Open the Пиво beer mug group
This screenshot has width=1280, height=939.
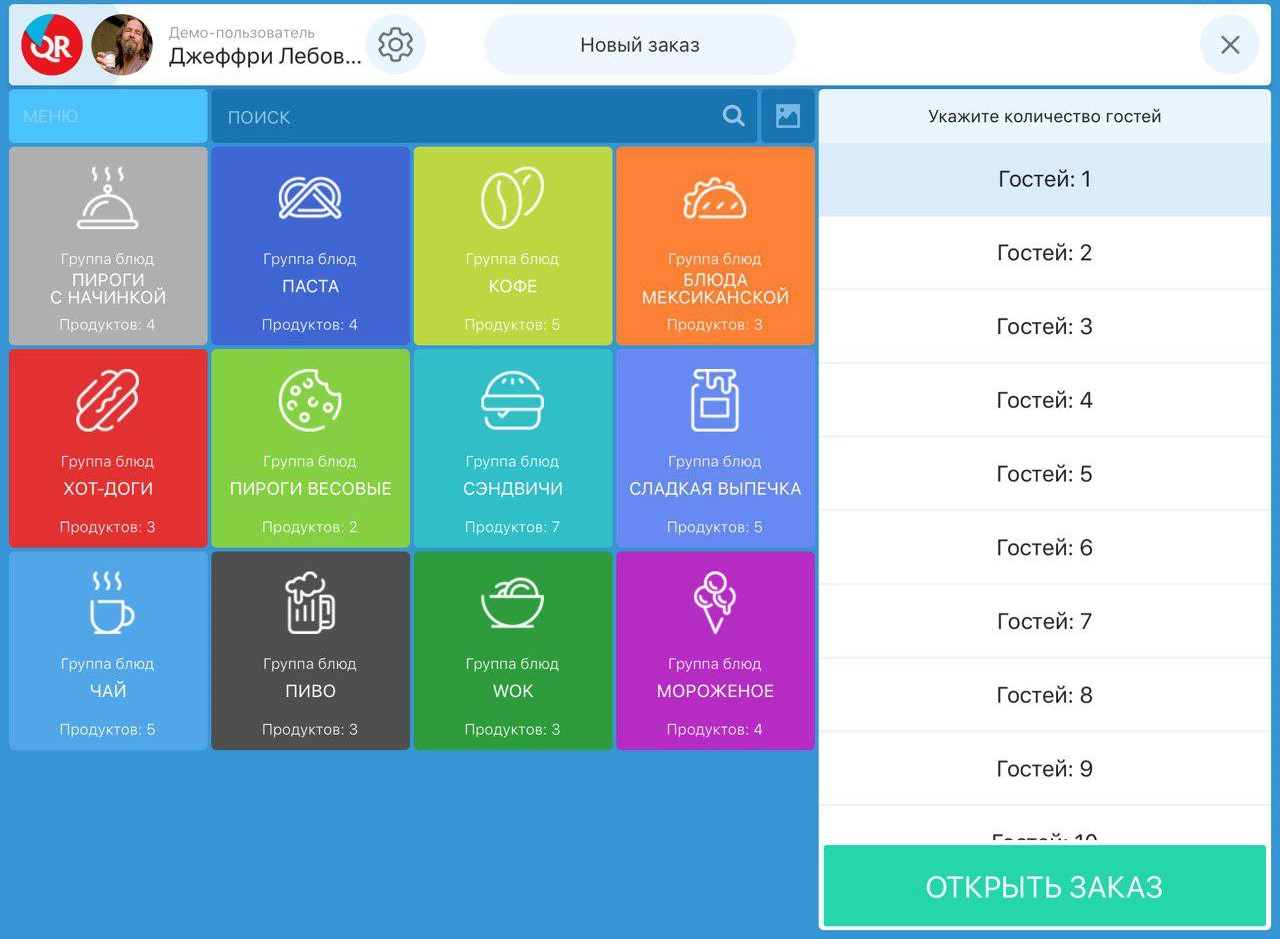click(x=310, y=651)
